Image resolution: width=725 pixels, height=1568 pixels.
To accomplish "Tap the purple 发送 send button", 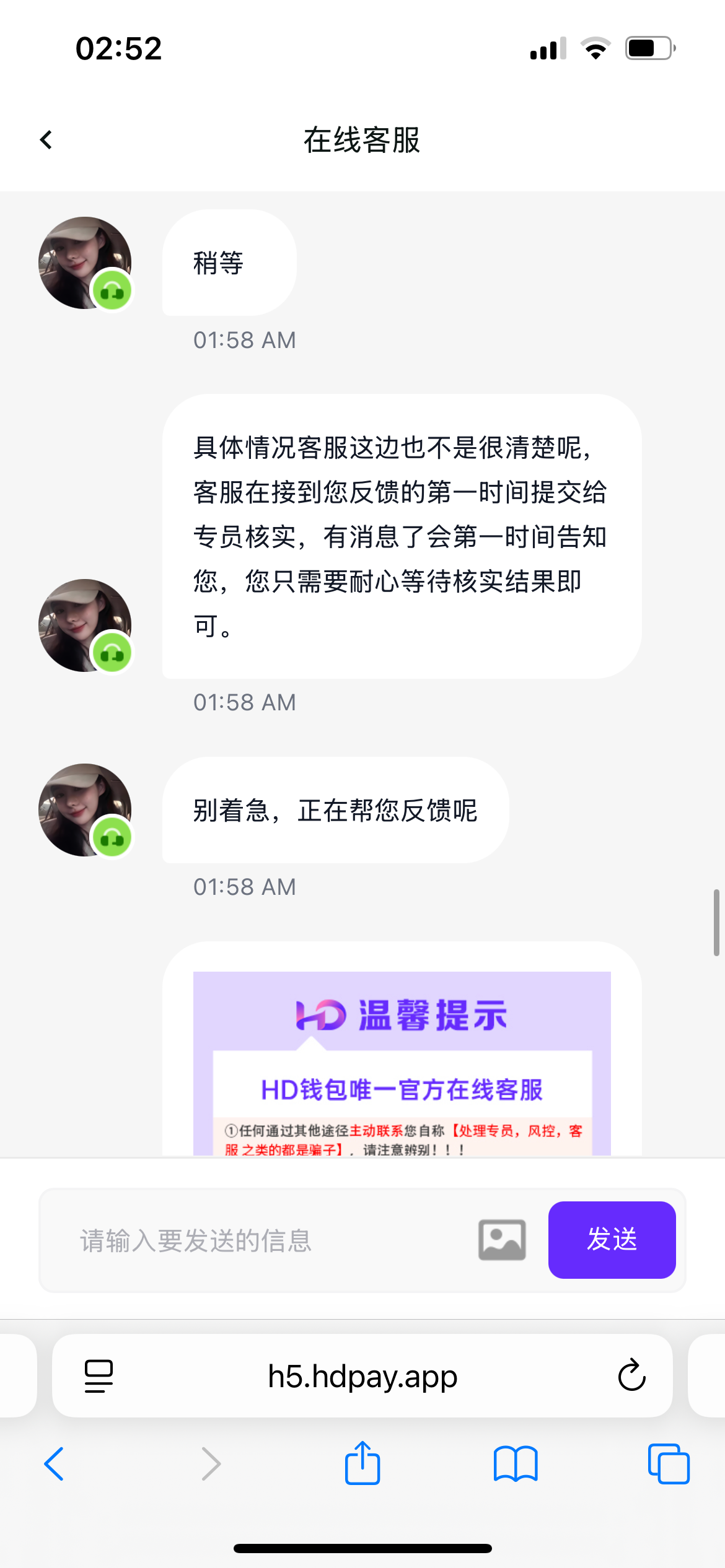I will click(x=612, y=1240).
